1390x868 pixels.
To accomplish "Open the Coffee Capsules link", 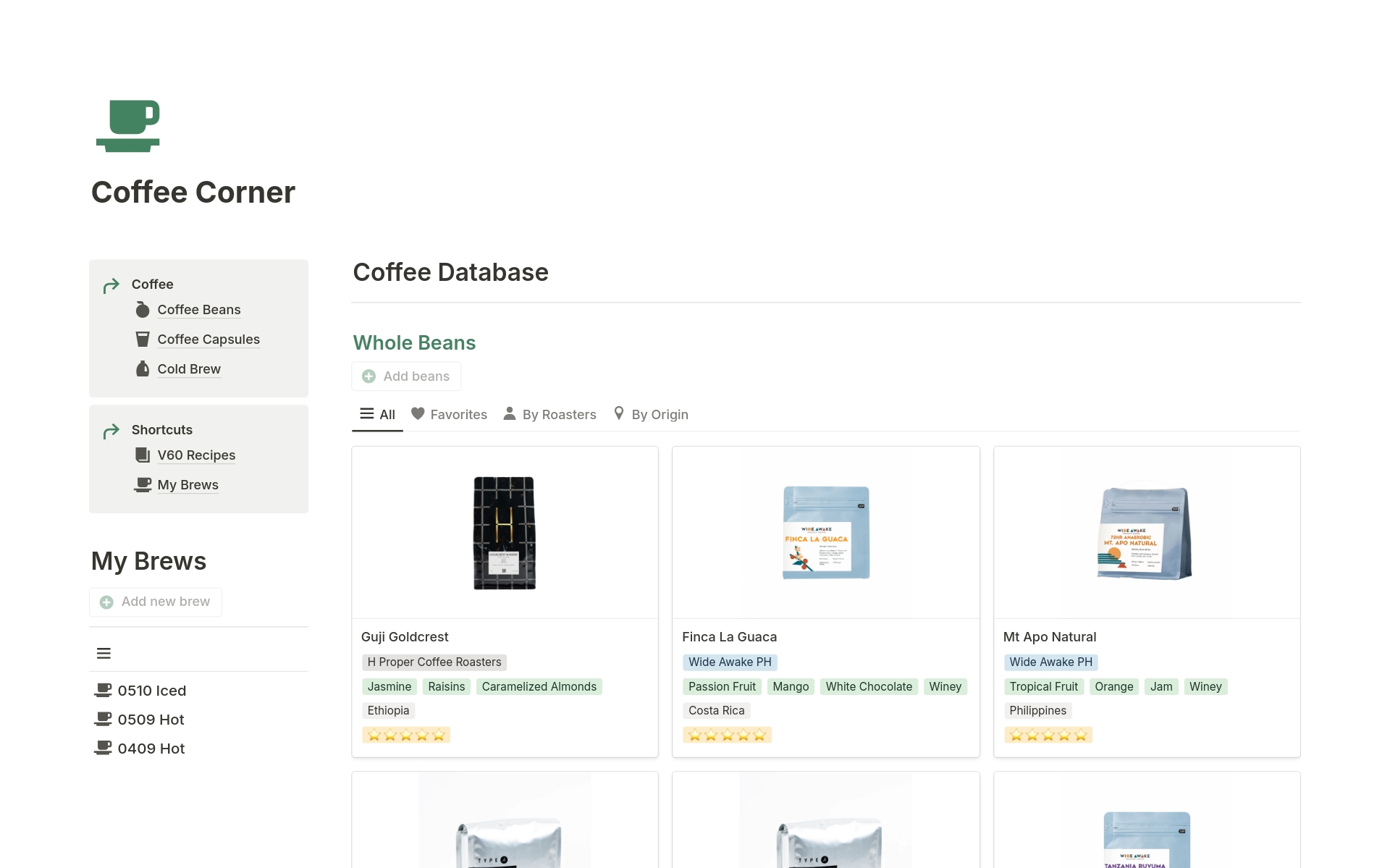I will pyautogui.click(x=208, y=340).
